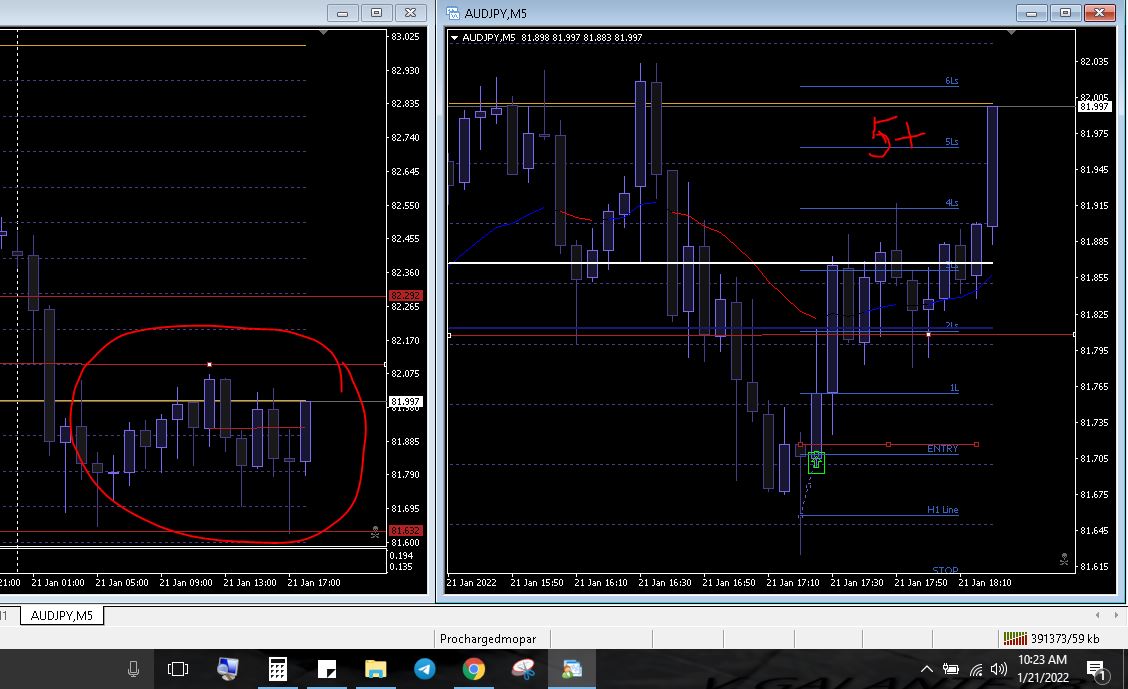Restore the left chart window
The height and width of the screenshot is (689, 1128).
376,12
